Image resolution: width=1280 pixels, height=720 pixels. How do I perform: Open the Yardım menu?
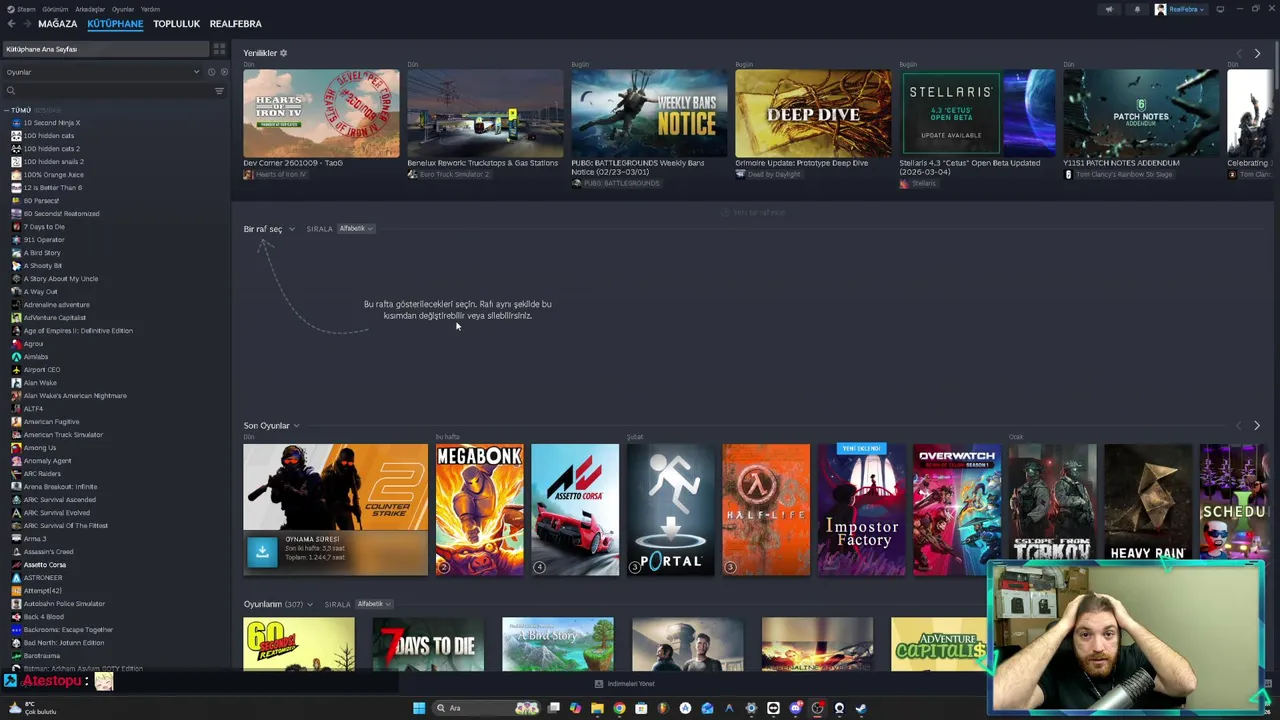click(x=150, y=9)
